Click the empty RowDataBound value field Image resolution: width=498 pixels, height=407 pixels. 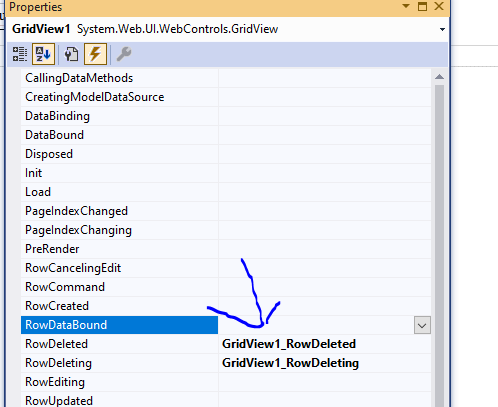click(x=316, y=325)
